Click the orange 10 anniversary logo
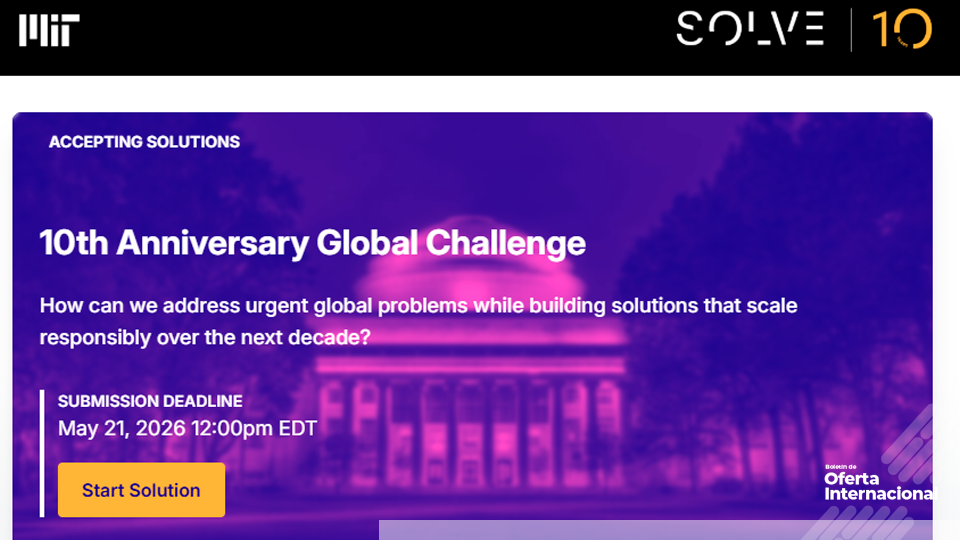This screenshot has width=960, height=540. [x=902, y=30]
